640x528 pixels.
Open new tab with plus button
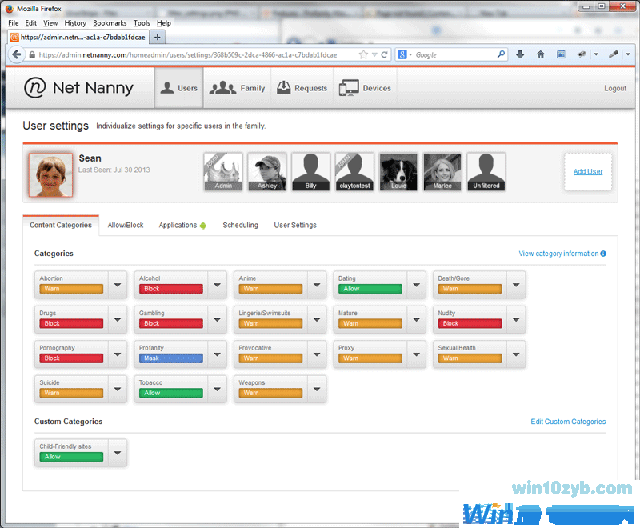(157, 37)
